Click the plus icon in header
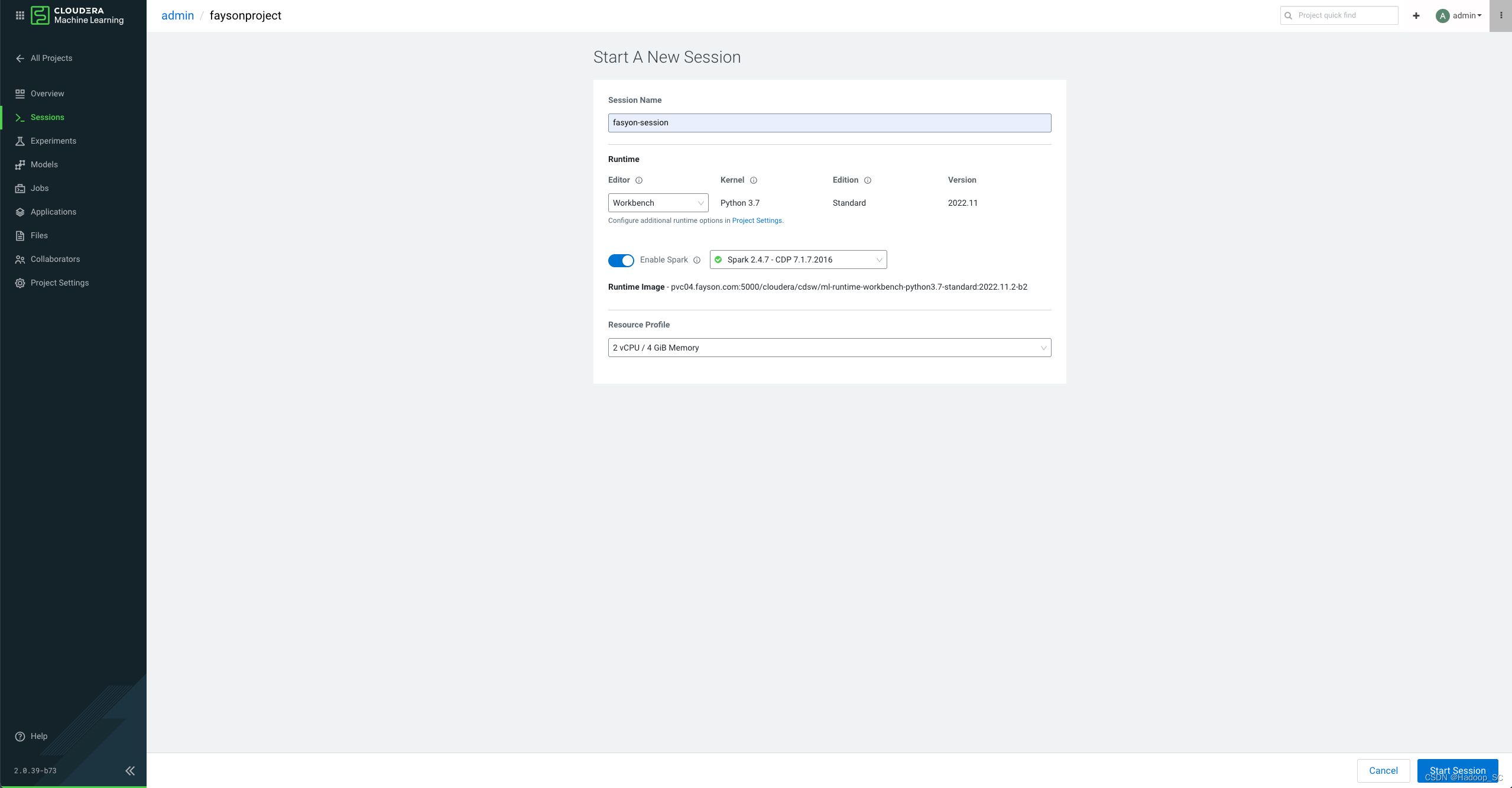 (1416, 15)
